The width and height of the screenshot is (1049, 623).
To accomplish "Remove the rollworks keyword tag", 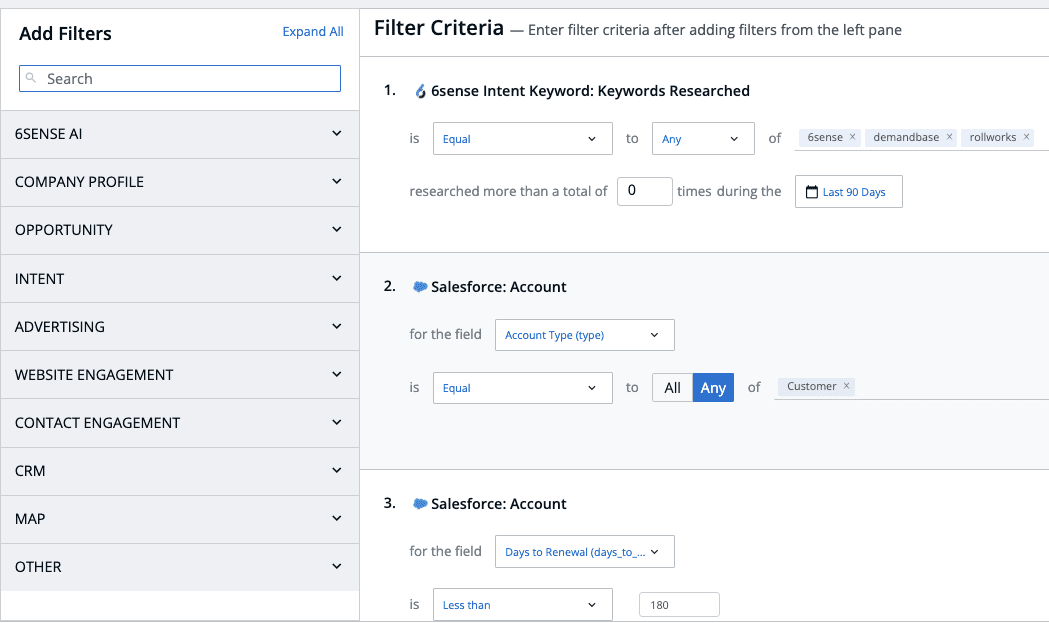I will coord(1024,137).
